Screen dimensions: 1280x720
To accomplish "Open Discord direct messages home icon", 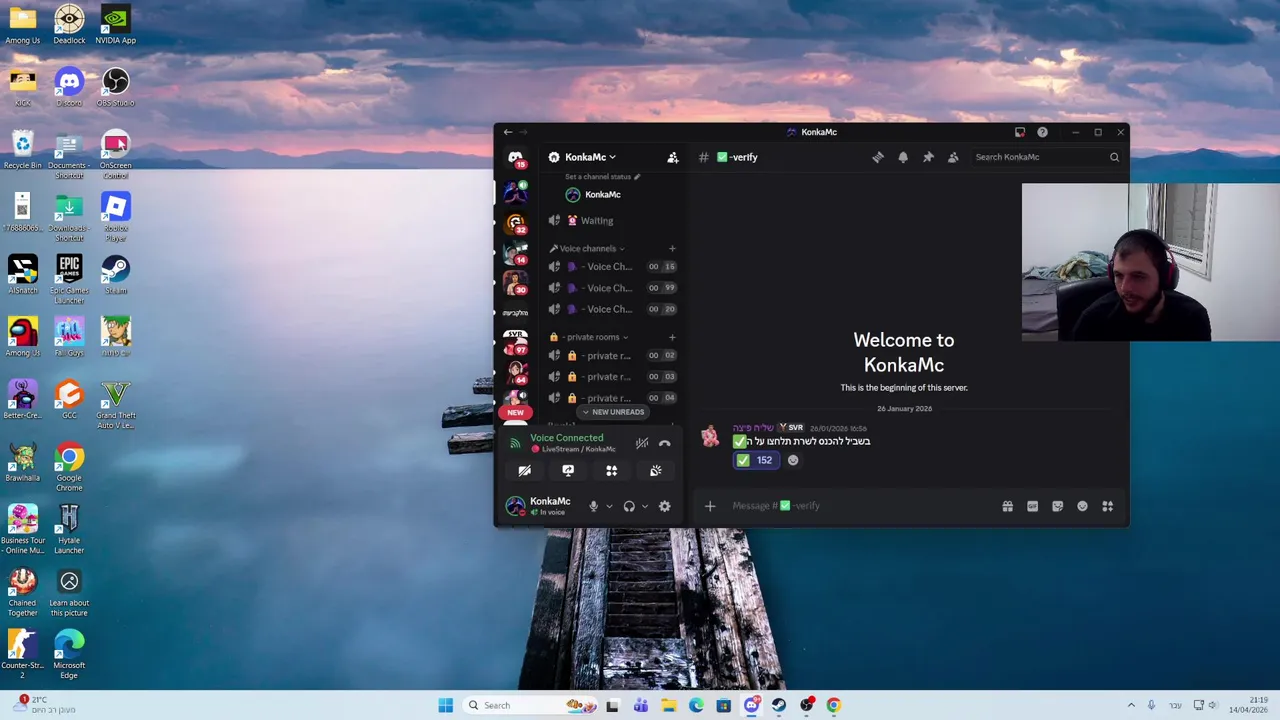I will pos(515,158).
